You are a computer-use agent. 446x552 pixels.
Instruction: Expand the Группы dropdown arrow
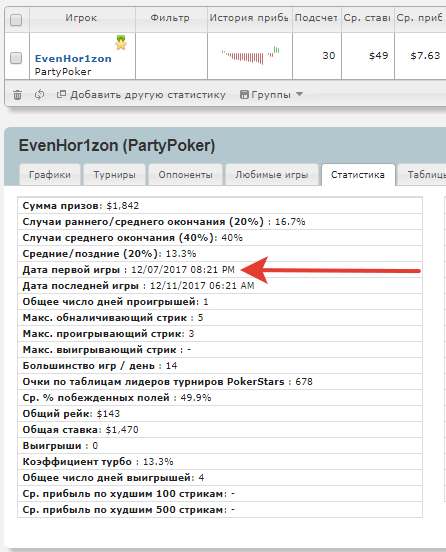pyautogui.click(x=299, y=94)
